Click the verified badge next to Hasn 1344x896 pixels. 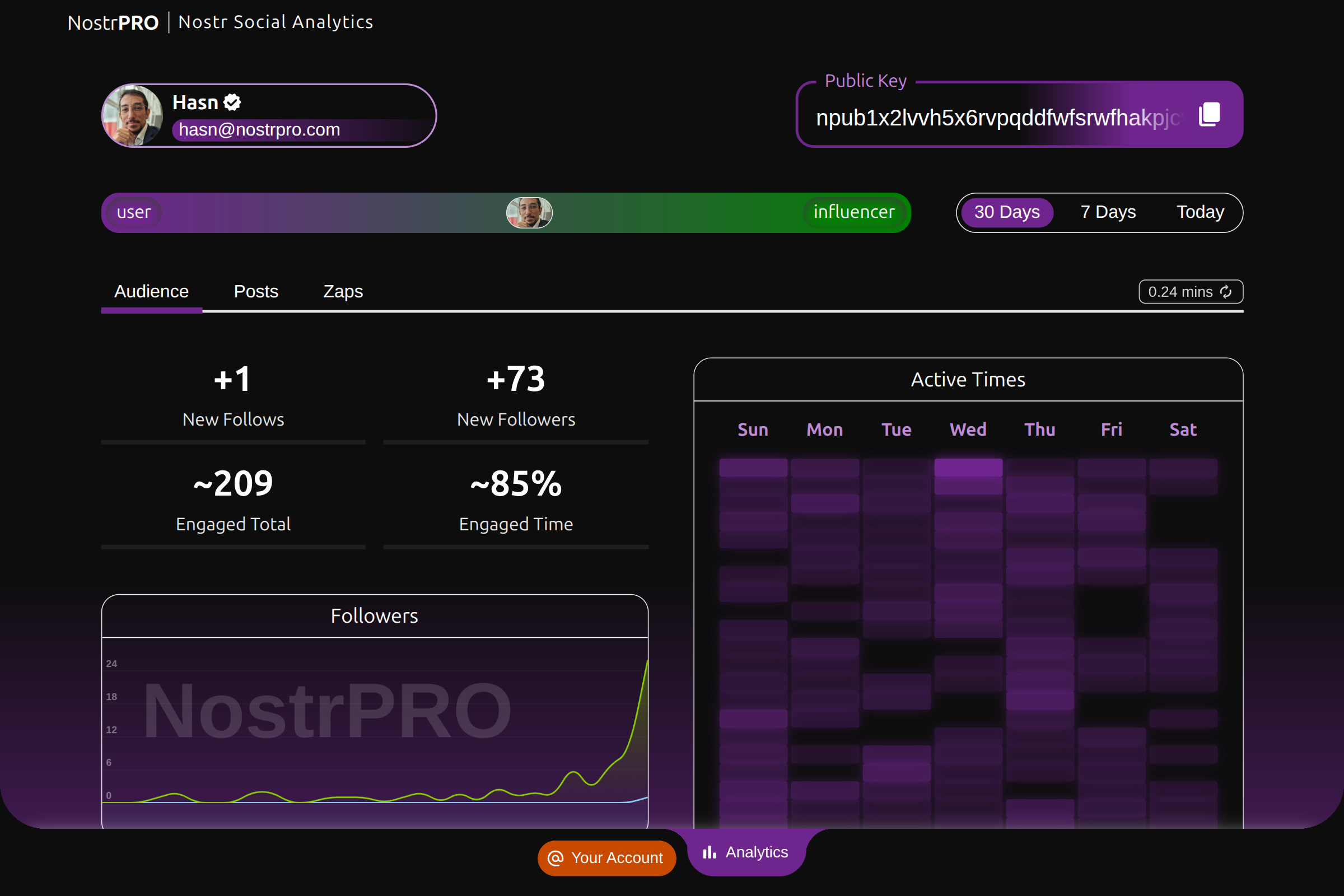232,103
